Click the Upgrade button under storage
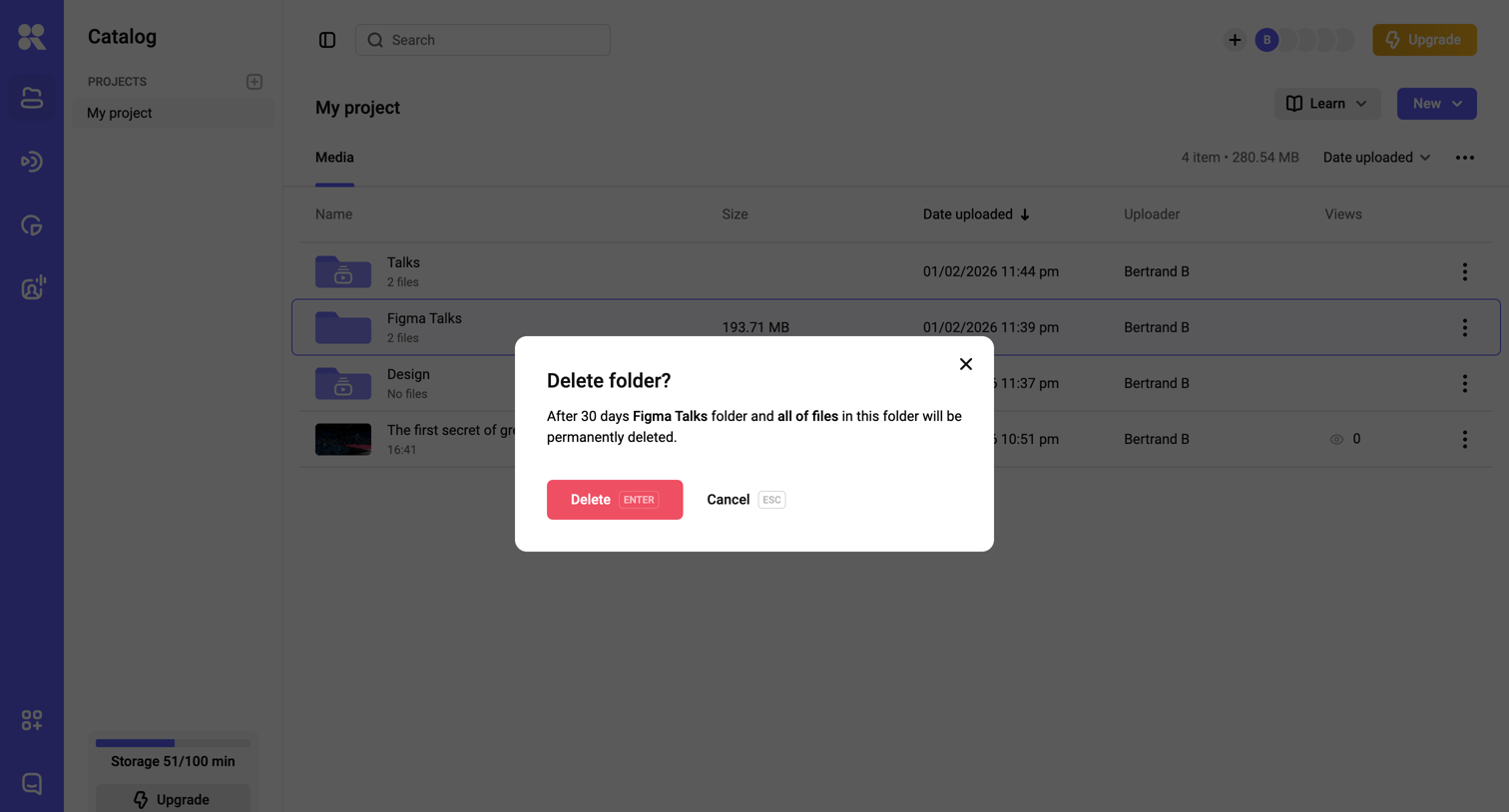Image resolution: width=1509 pixels, height=812 pixels. 173,799
